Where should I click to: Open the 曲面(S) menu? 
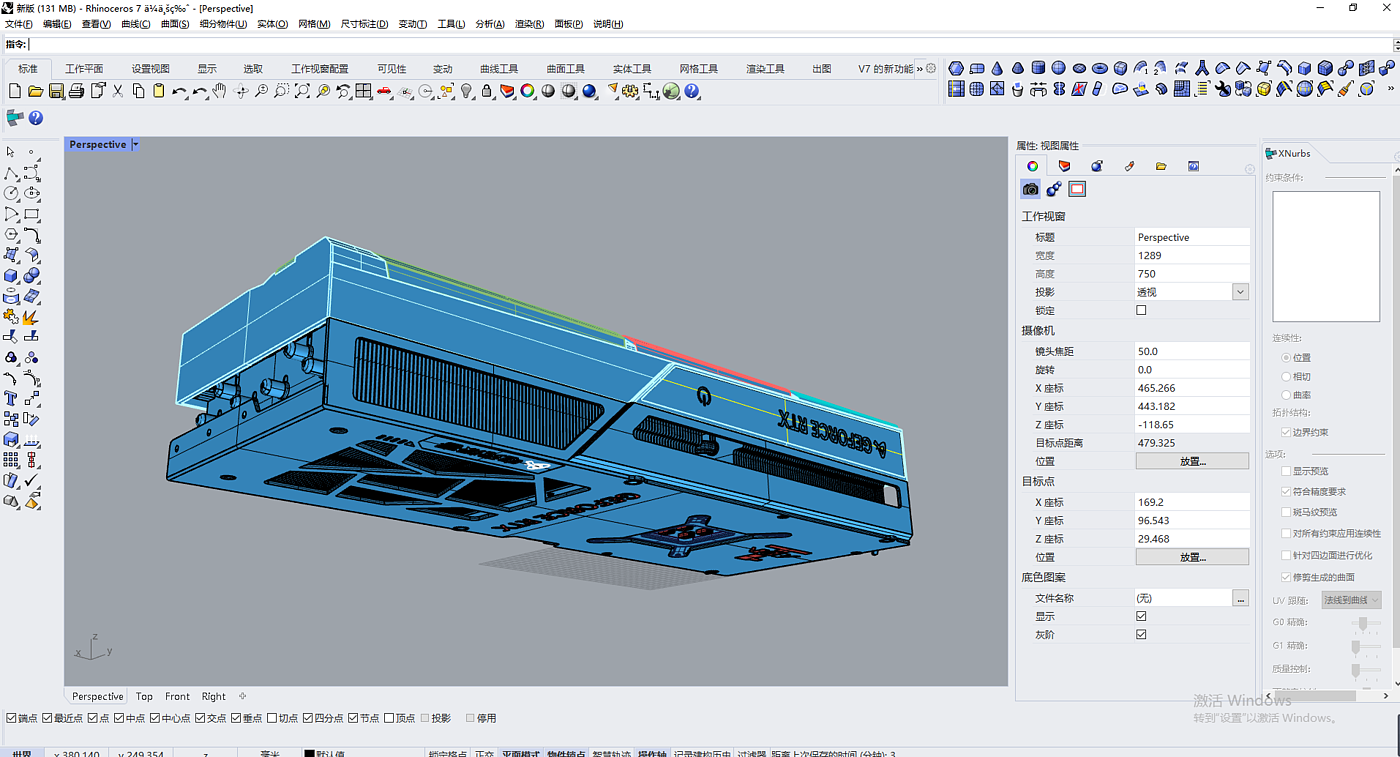175,24
